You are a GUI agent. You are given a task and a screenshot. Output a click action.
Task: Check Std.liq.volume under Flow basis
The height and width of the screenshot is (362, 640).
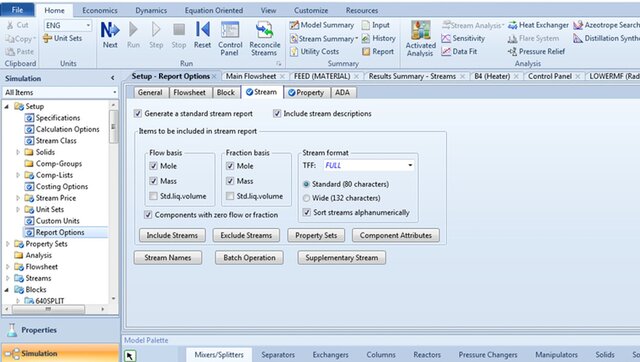153,196
